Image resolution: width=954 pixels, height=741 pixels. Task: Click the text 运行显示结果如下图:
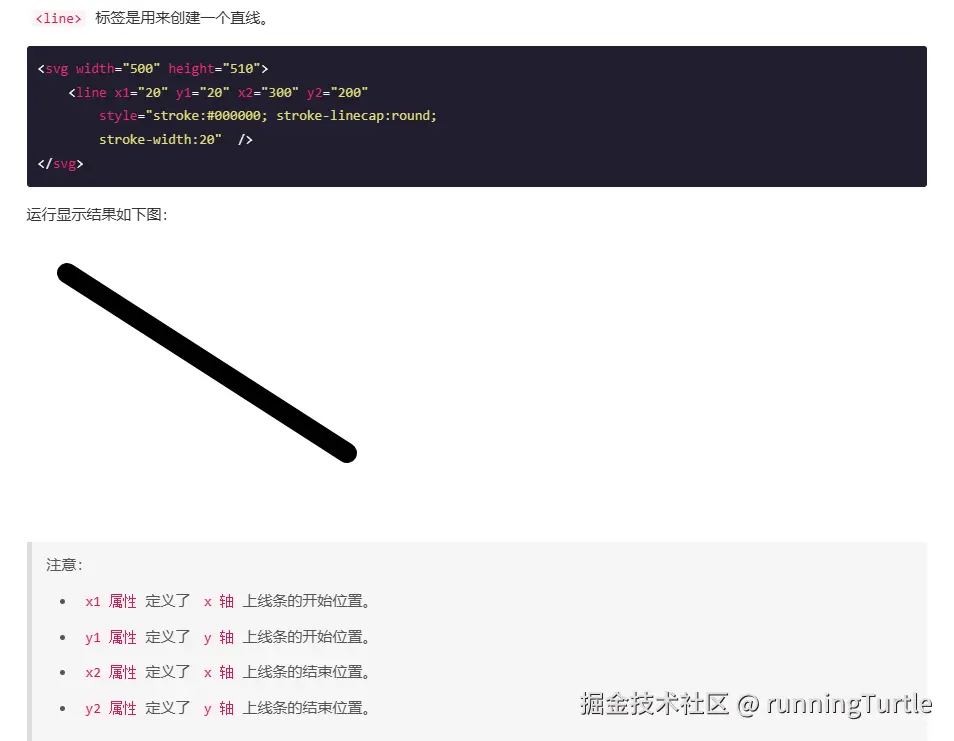pyautogui.click(x=97, y=215)
